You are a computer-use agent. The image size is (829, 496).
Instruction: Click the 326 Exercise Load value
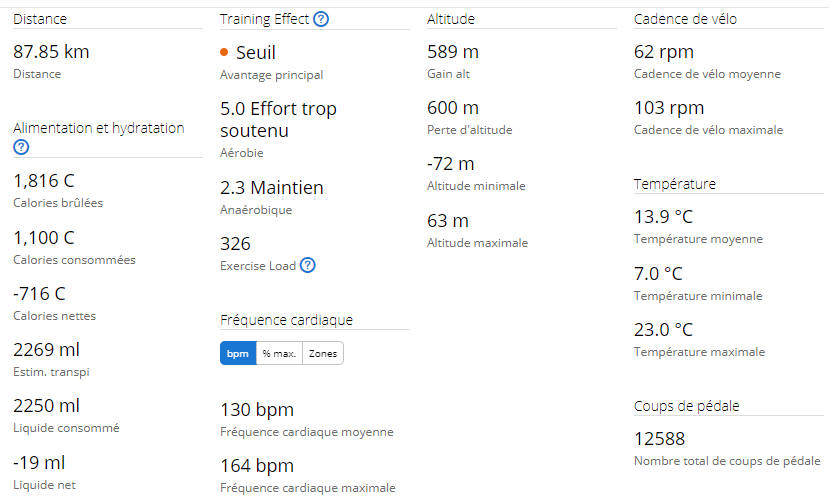tap(235, 244)
